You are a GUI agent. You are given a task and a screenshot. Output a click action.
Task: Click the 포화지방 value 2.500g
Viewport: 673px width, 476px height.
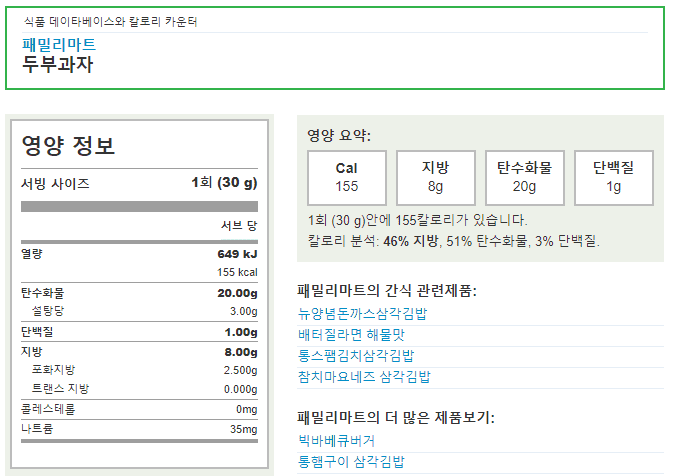(240, 370)
